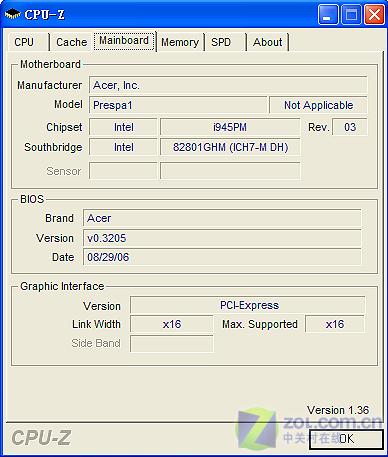Click the 'Not Applicable' model revision field
Screen dimensions: 388x457
[x=318, y=105]
